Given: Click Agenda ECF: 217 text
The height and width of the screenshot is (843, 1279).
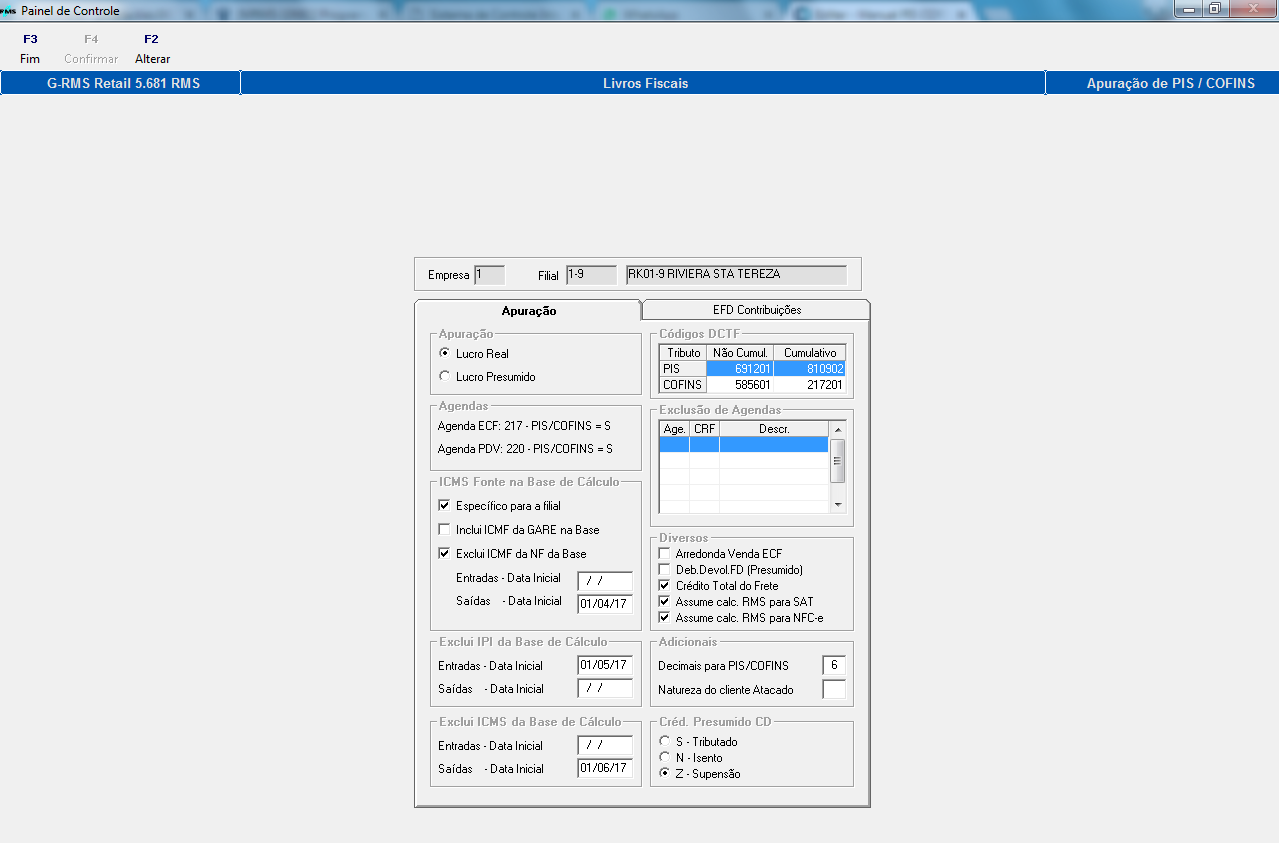Looking at the screenshot, I should click(525, 426).
